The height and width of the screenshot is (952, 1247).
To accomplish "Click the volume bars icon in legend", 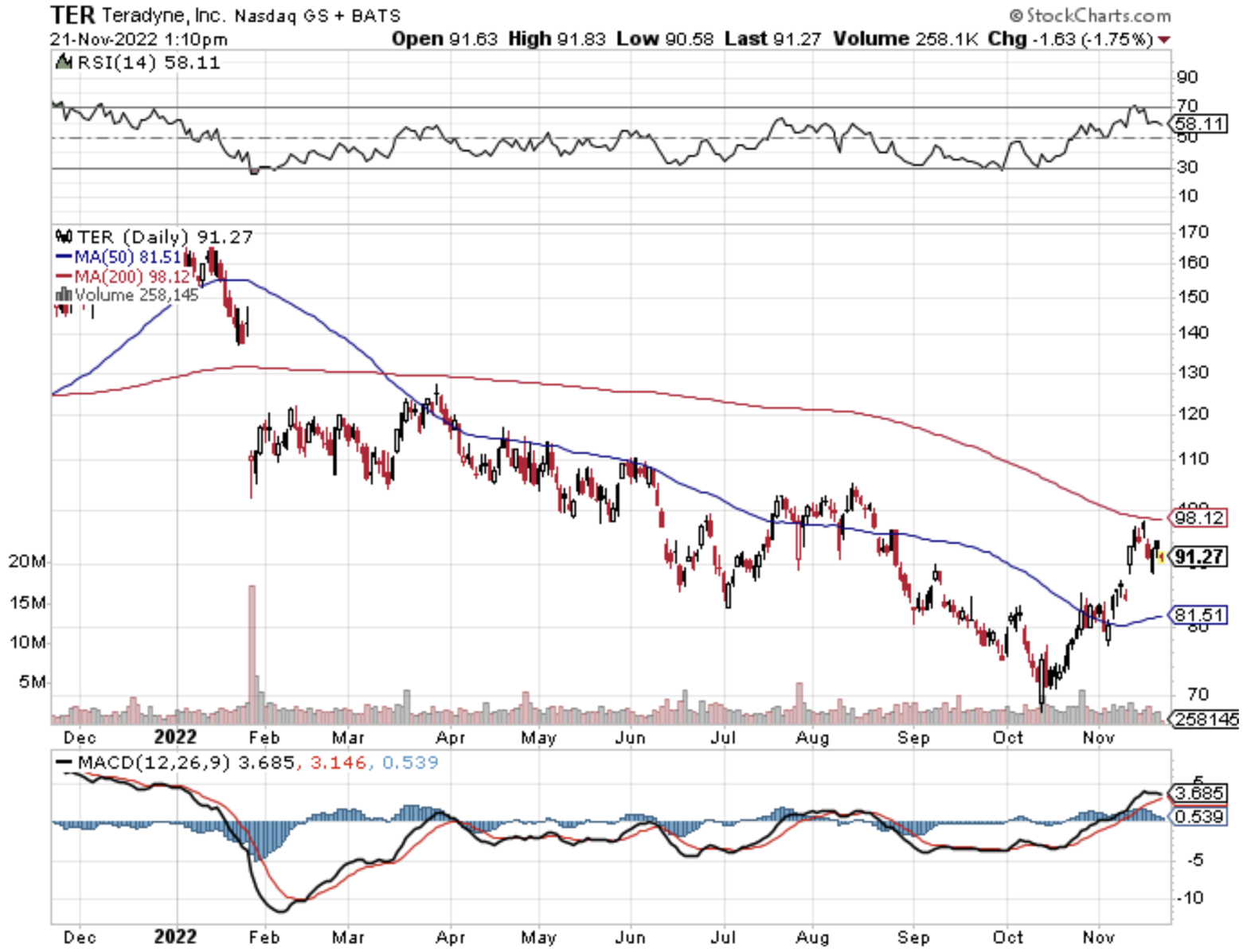I will click(x=64, y=295).
